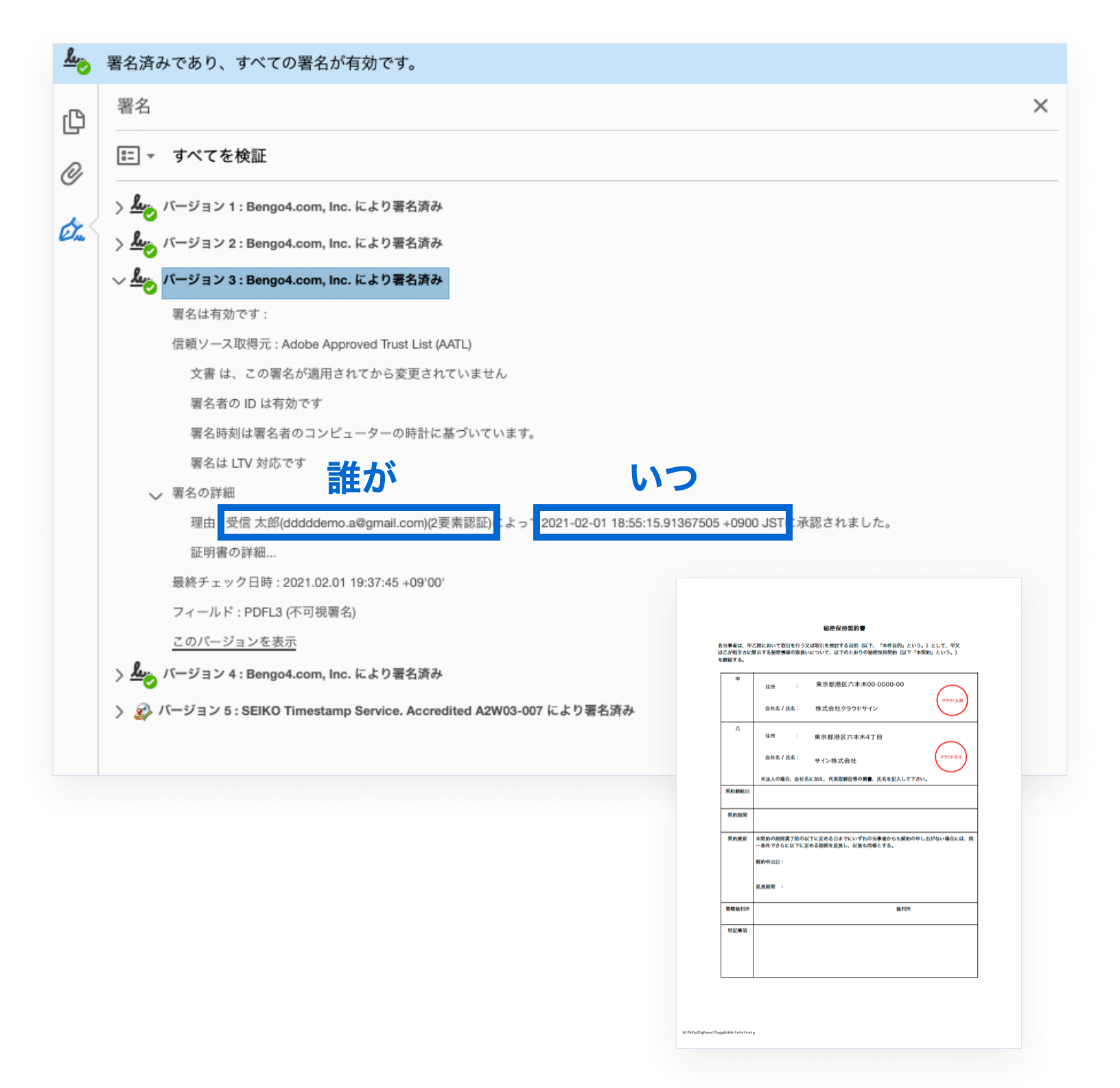Open the attachments paperclip panel
This screenshot has width=1120, height=1088.
[72, 174]
